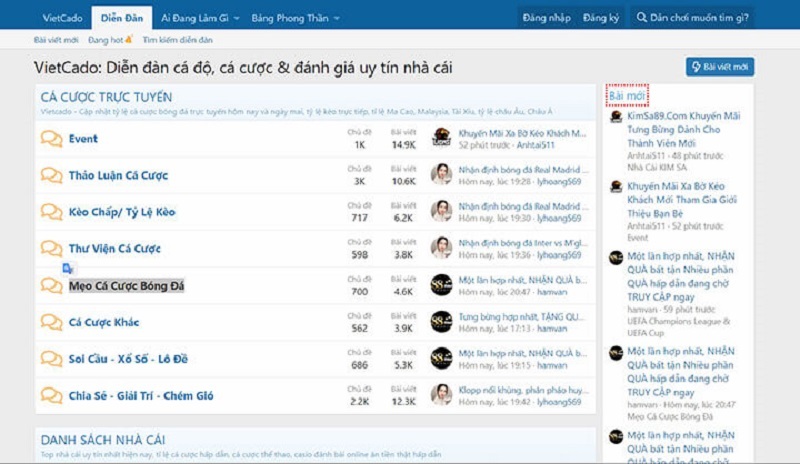Open latest post Khuyến Mãi Xa Bờ in Event row
Screen dimensions: 800x464
(522, 133)
